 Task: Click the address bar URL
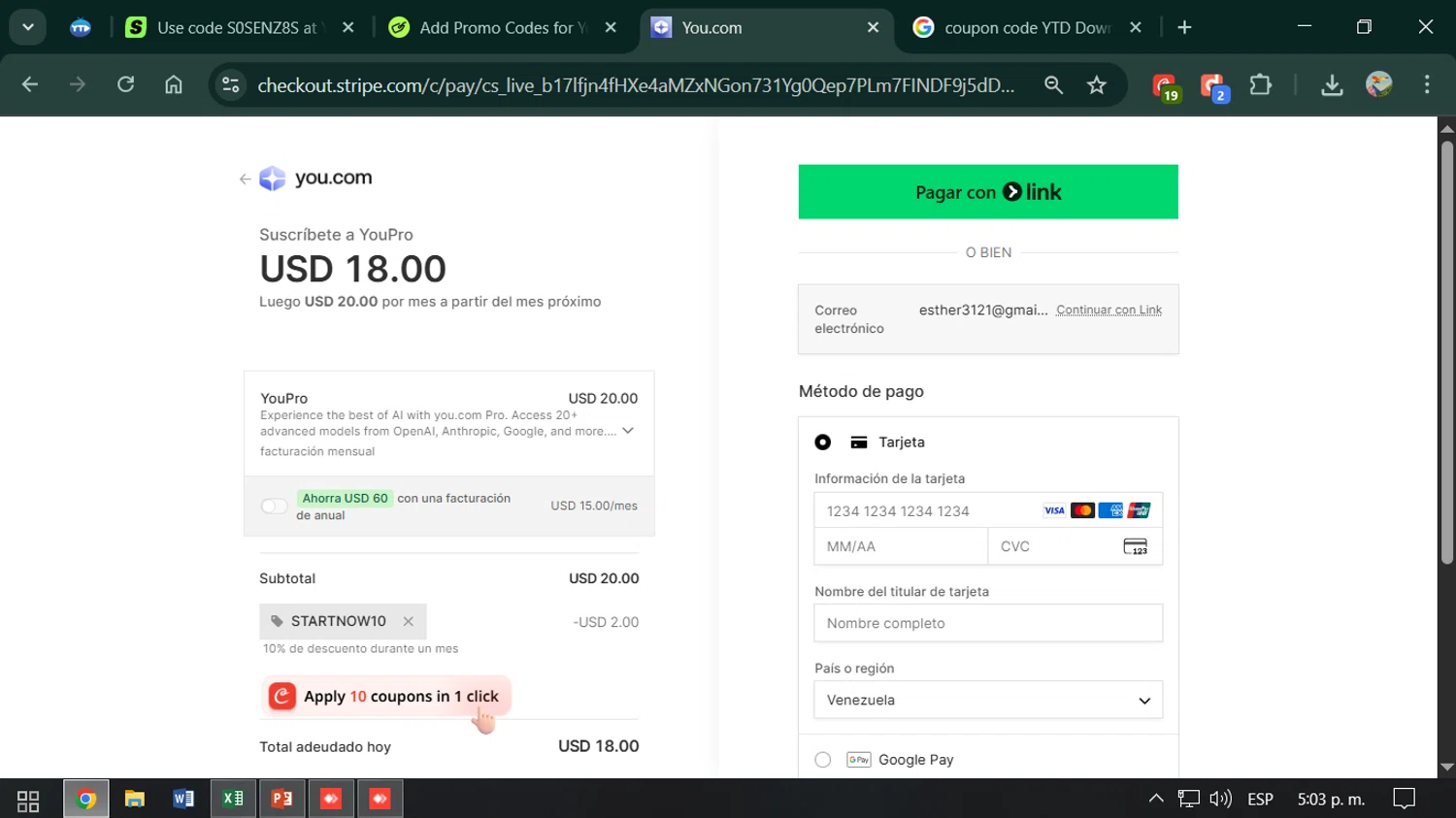636,85
